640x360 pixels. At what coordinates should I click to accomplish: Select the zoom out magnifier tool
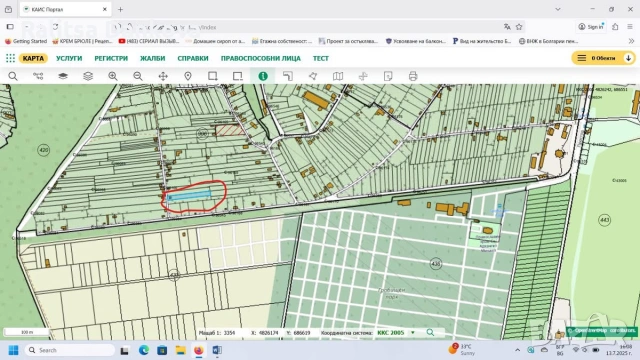pos(138,76)
